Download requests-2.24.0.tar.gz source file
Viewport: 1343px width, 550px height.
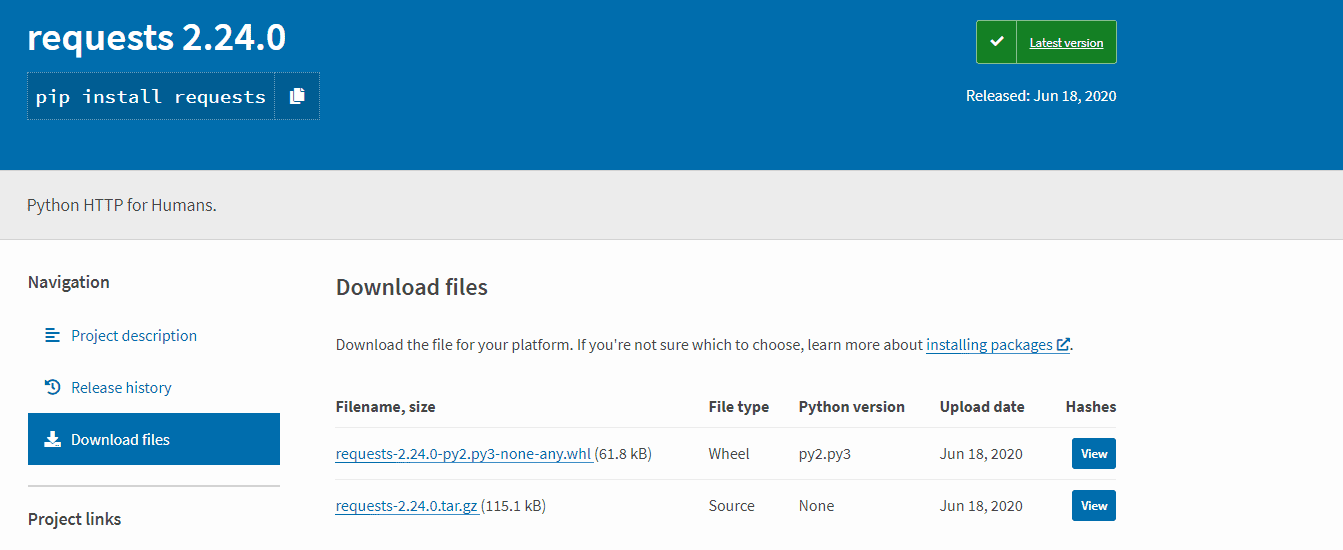(x=407, y=506)
